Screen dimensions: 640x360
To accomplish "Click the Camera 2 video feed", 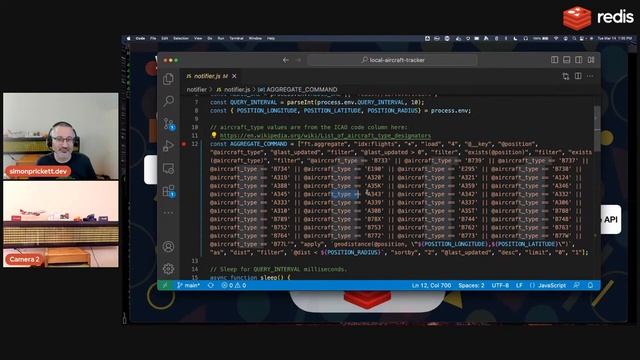I will [x=61, y=224].
